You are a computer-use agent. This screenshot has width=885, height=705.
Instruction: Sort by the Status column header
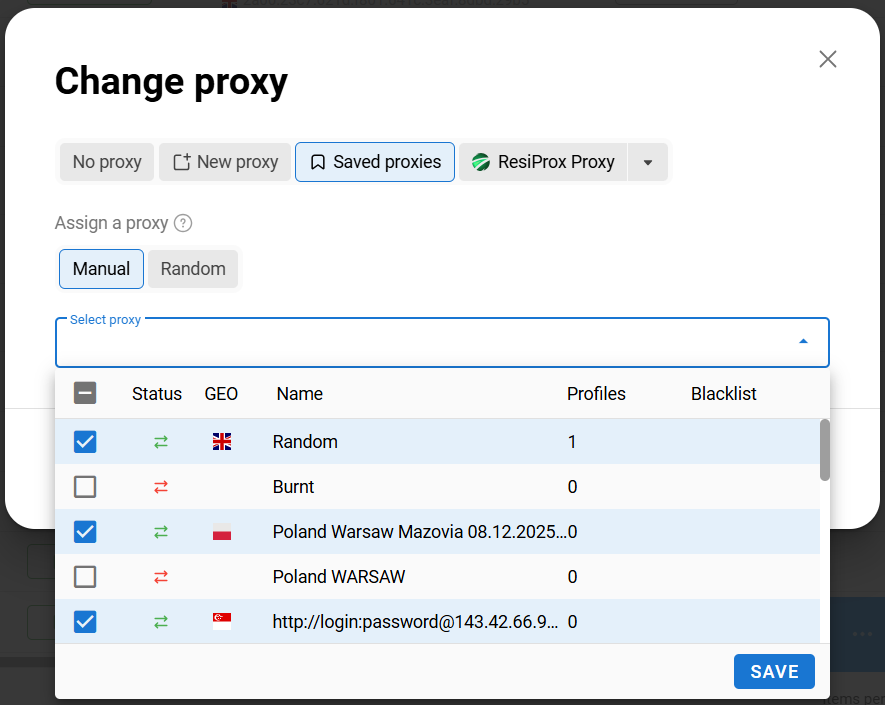pyautogui.click(x=157, y=393)
